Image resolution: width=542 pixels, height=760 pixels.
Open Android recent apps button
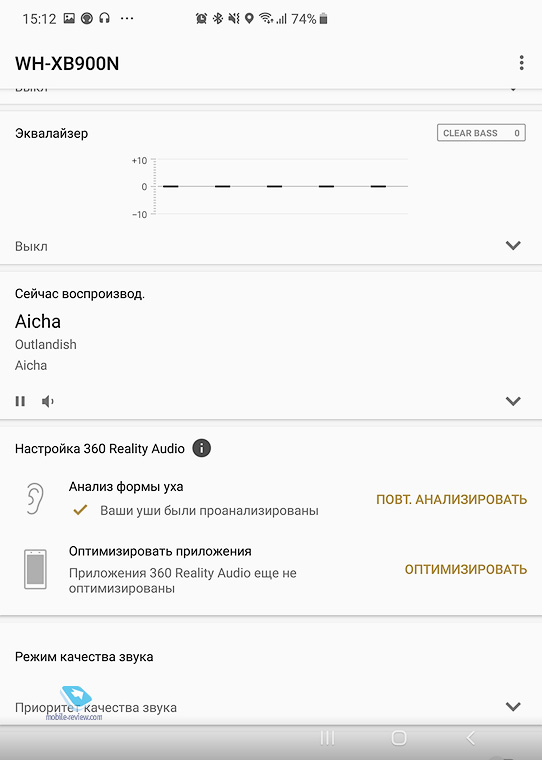pyautogui.click(x=328, y=738)
